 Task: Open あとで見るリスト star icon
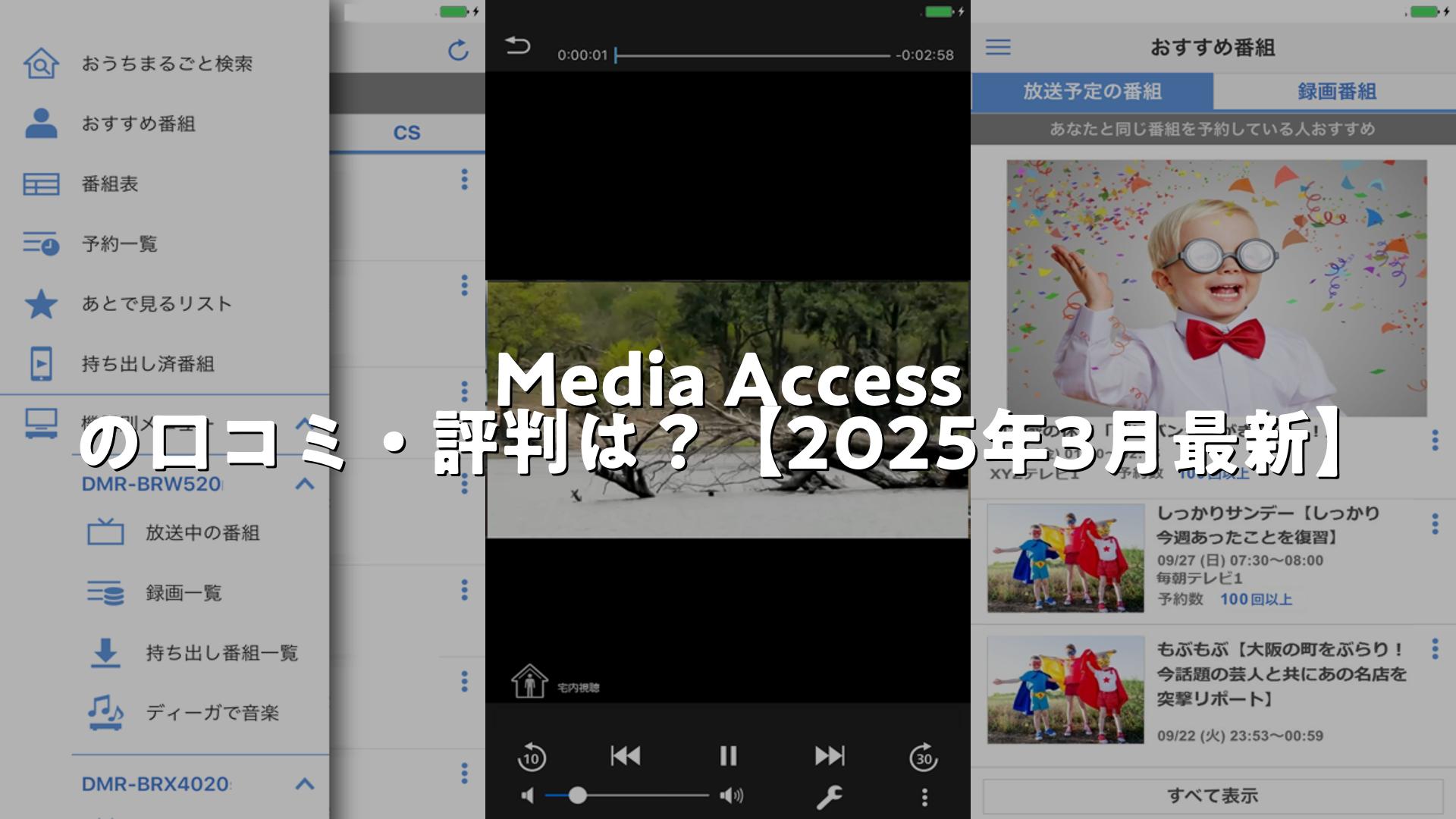(41, 303)
